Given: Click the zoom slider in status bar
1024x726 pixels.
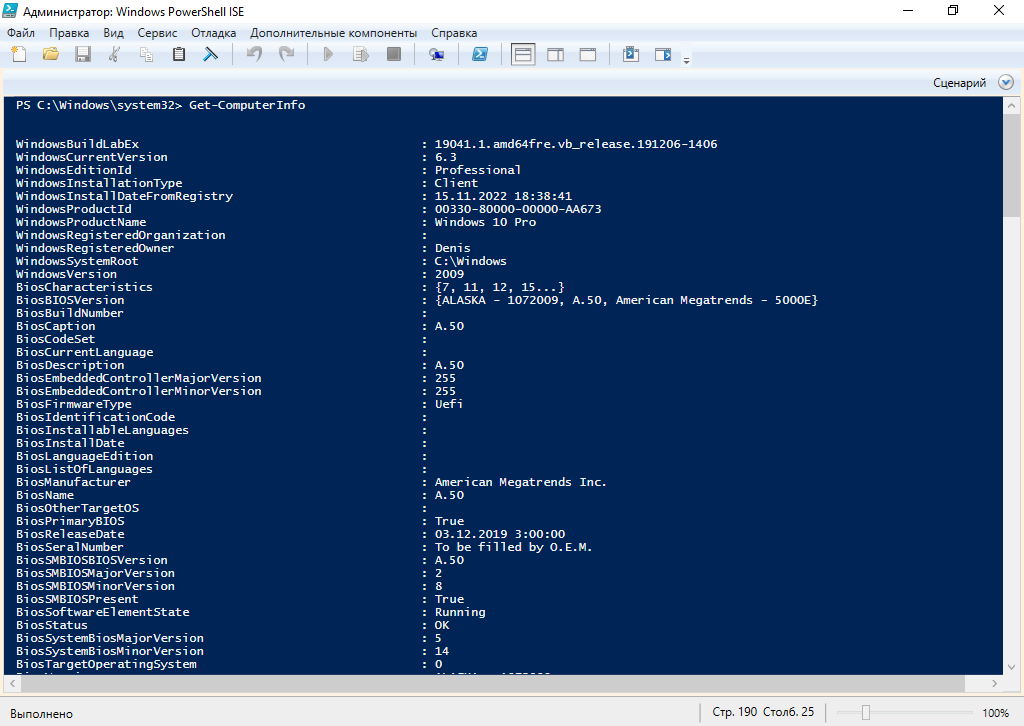Looking at the screenshot, I should tap(866, 713).
